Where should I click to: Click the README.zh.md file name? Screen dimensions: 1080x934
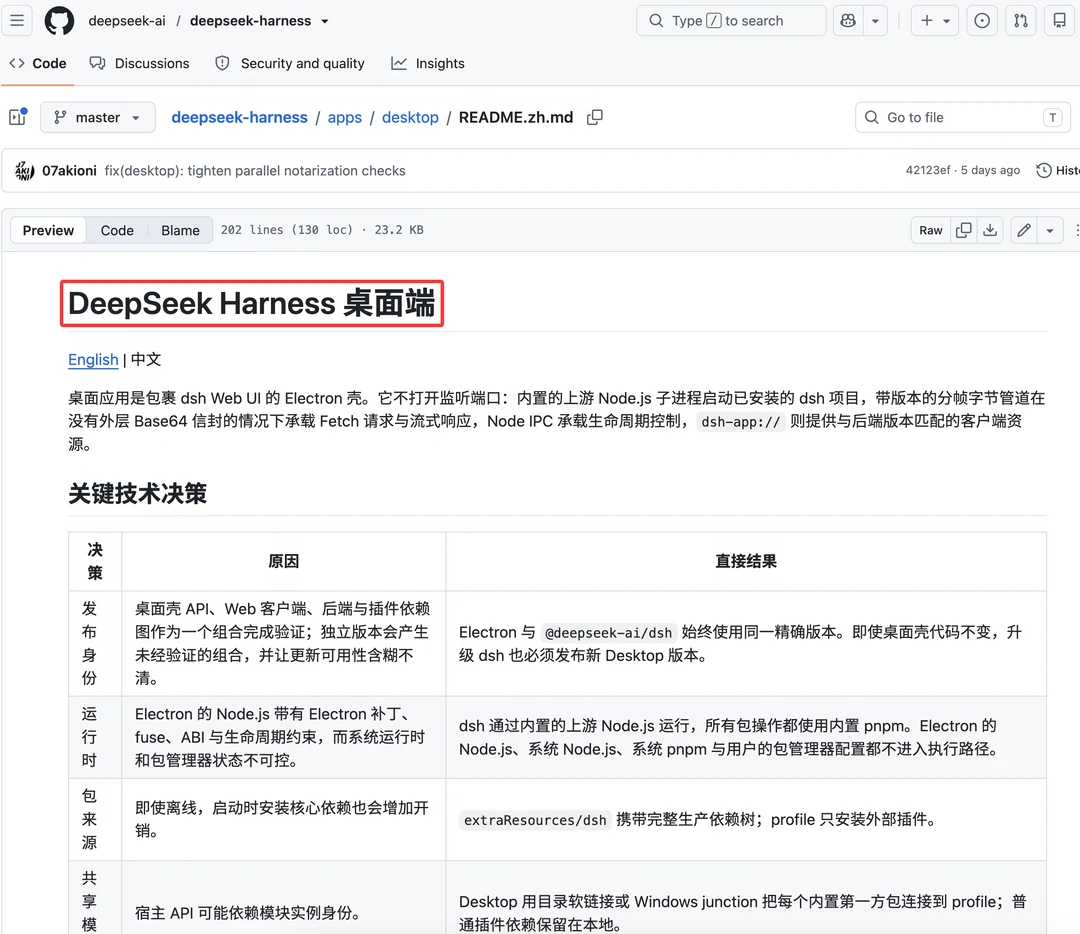pos(516,117)
